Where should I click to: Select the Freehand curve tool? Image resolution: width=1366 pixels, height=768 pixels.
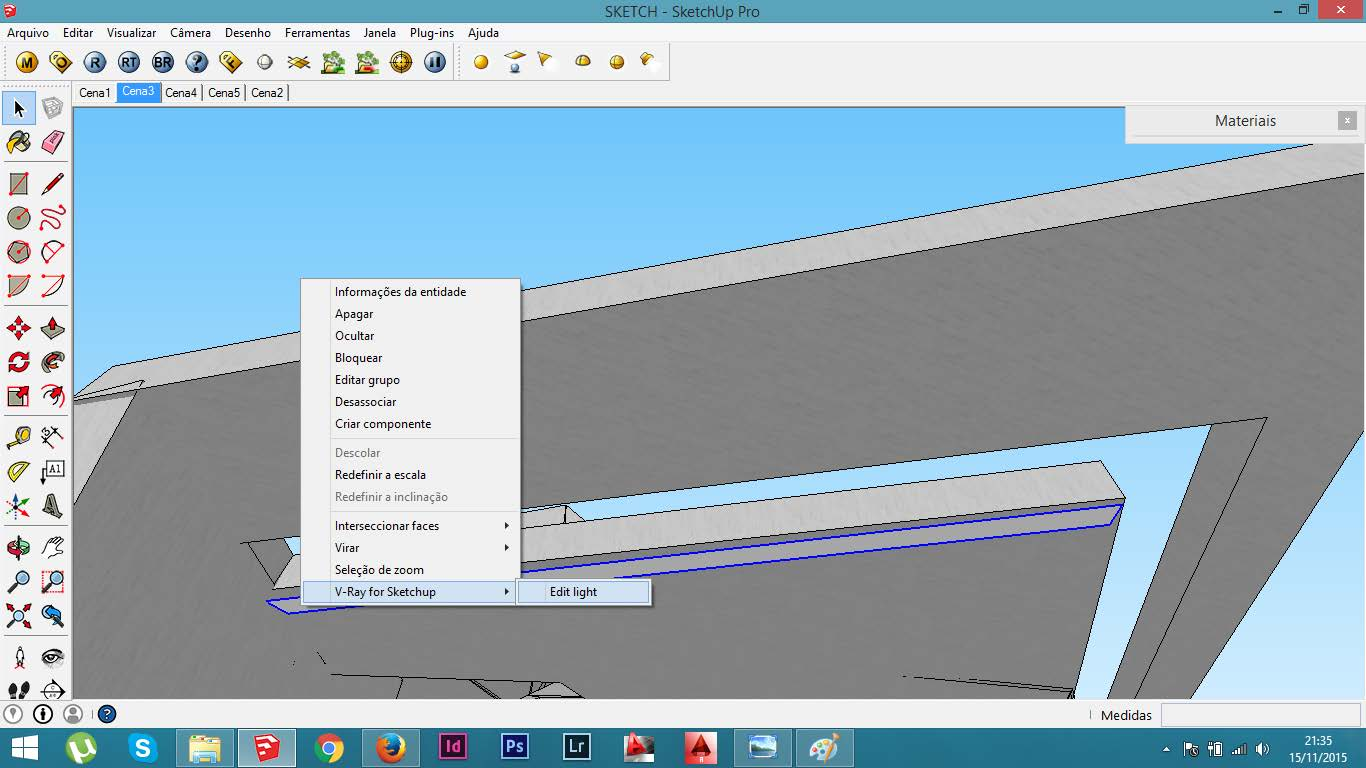pyautogui.click(x=53, y=218)
